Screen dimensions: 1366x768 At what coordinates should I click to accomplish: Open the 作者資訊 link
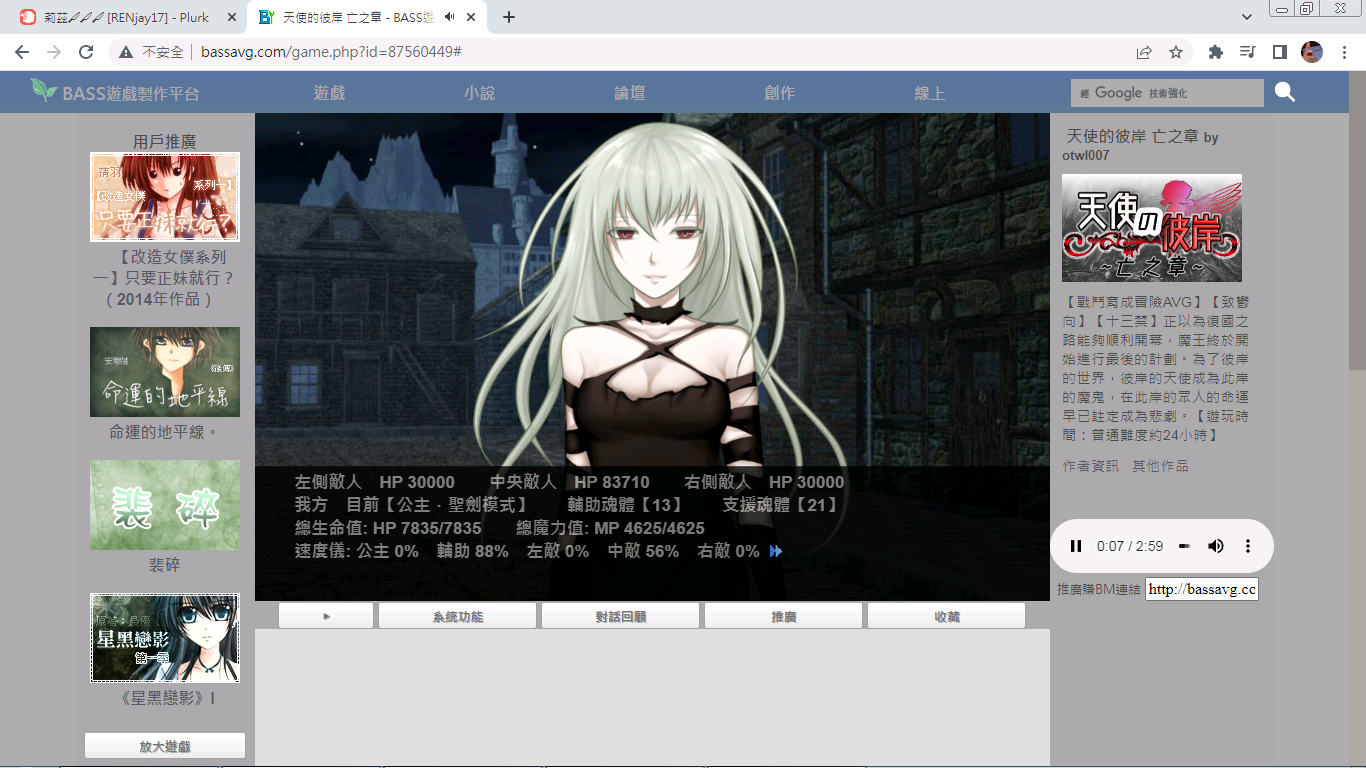pos(1091,466)
